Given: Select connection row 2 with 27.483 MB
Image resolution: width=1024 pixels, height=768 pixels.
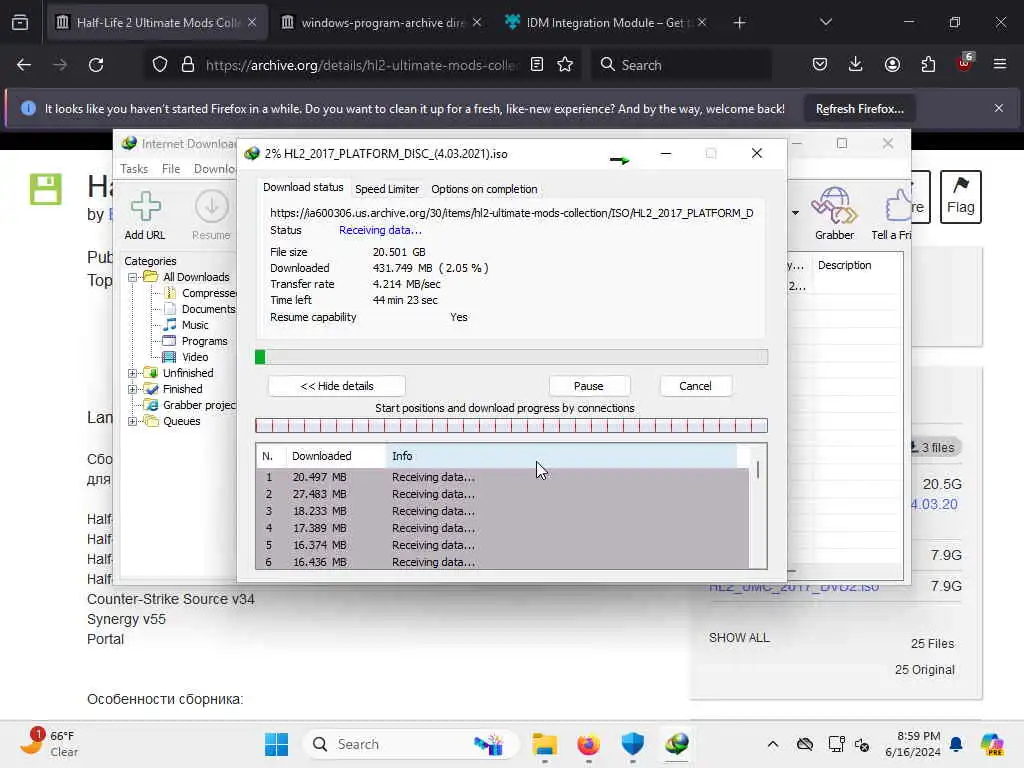Looking at the screenshot, I should [502, 494].
